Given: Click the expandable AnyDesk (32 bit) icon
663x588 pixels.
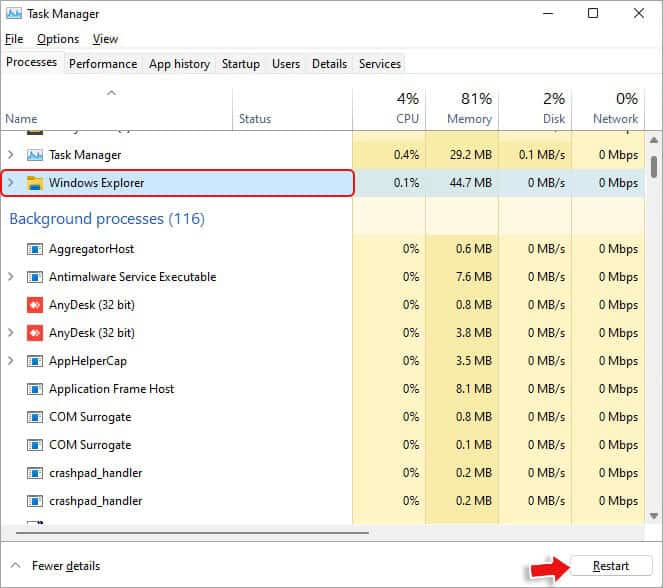Looking at the screenshot, I should tap(35, 333).
